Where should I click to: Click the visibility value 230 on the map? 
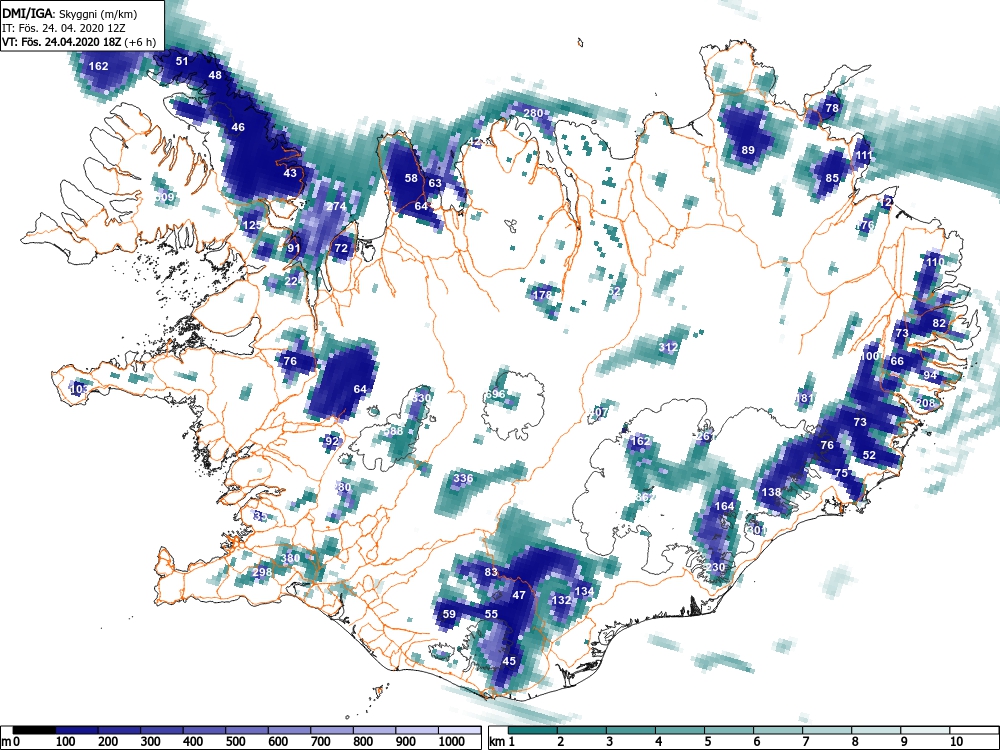click(x=716, y=567)
